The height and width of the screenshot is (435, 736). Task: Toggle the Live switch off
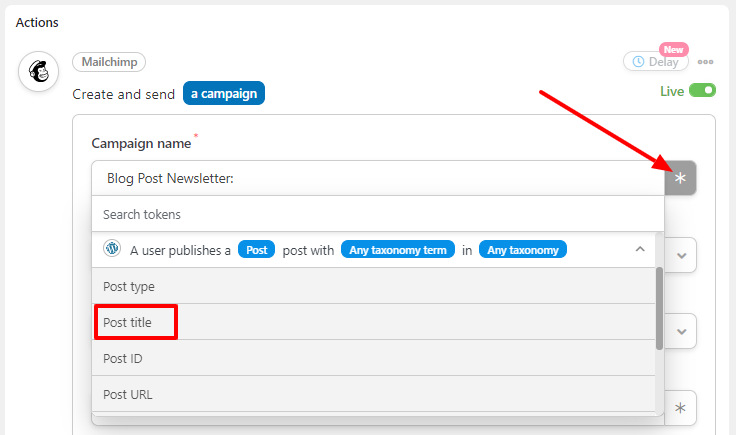pos(702,90)
